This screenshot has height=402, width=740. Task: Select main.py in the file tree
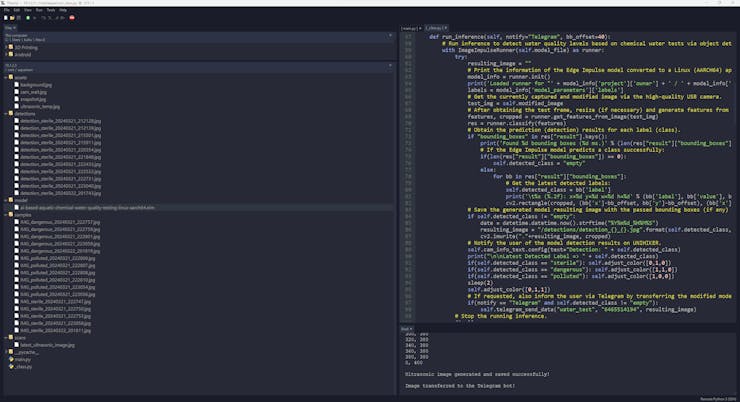point(22,358)
